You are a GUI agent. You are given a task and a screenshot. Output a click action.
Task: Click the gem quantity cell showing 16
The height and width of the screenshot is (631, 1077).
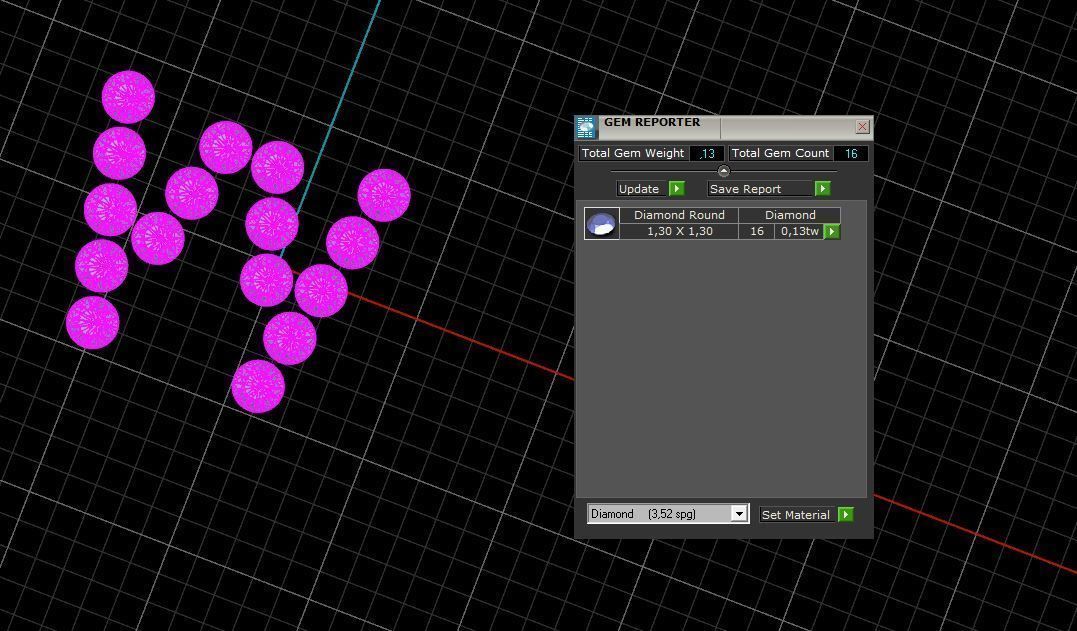tap(756, 231)
